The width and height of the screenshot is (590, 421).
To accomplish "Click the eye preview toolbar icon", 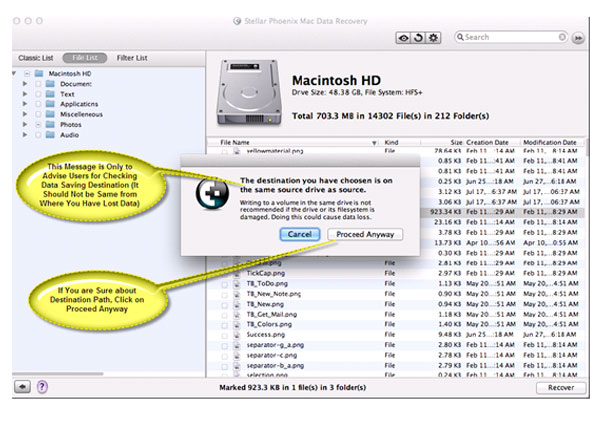I will point(403,38).
